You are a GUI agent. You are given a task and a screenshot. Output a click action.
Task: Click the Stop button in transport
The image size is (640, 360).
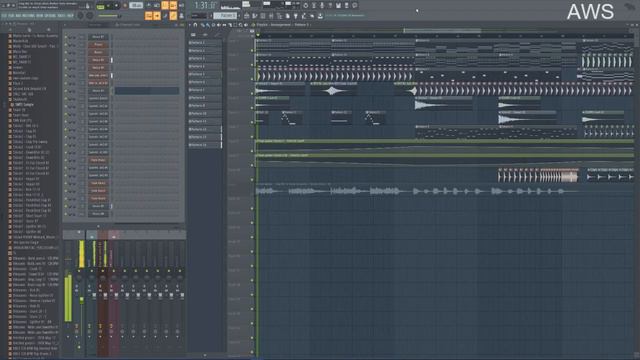click(x=116, y=6)
